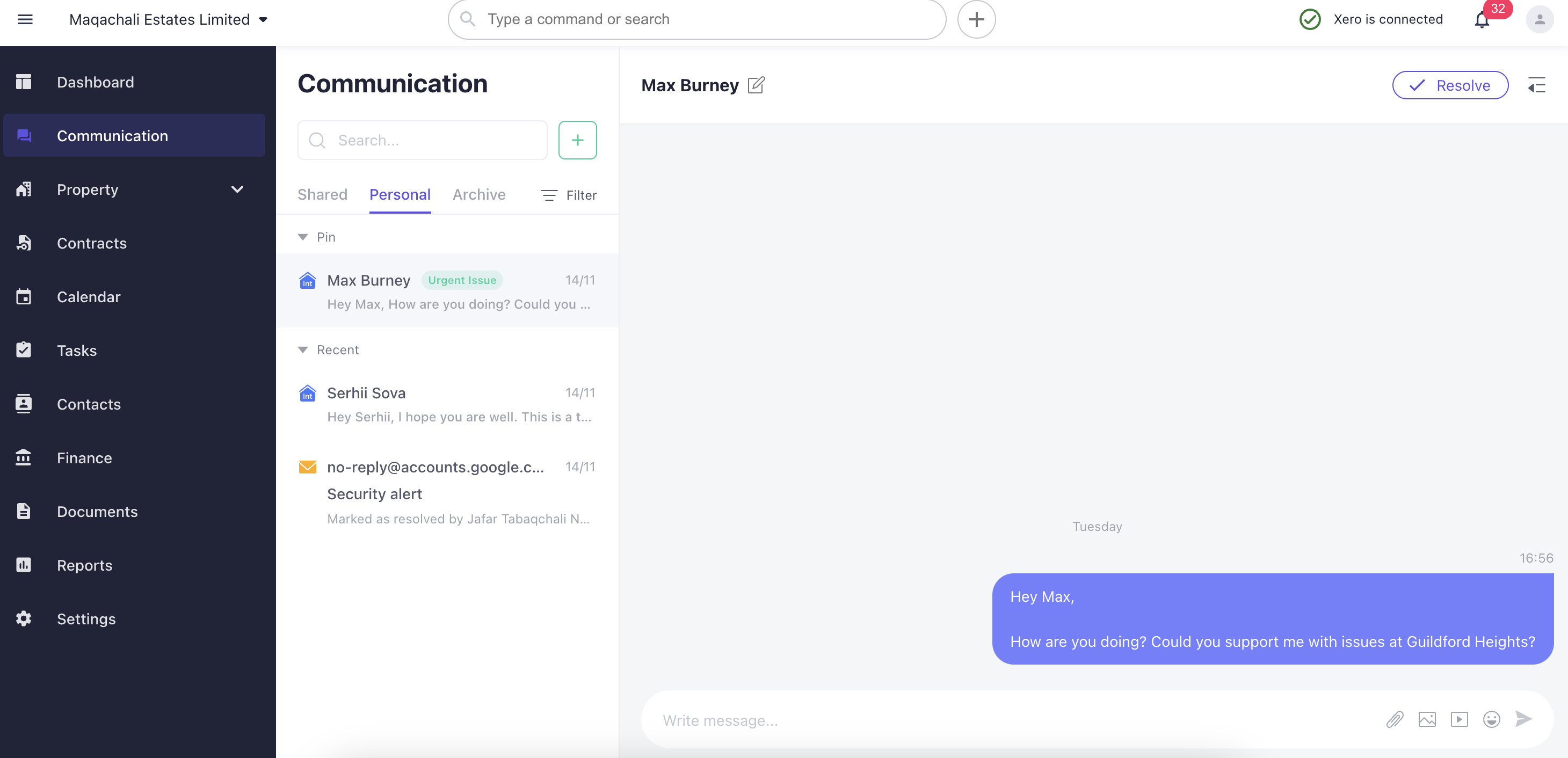Switch to the Shared tab
The width and height of the screenshot is (1568, 758).
pos(322,194)
